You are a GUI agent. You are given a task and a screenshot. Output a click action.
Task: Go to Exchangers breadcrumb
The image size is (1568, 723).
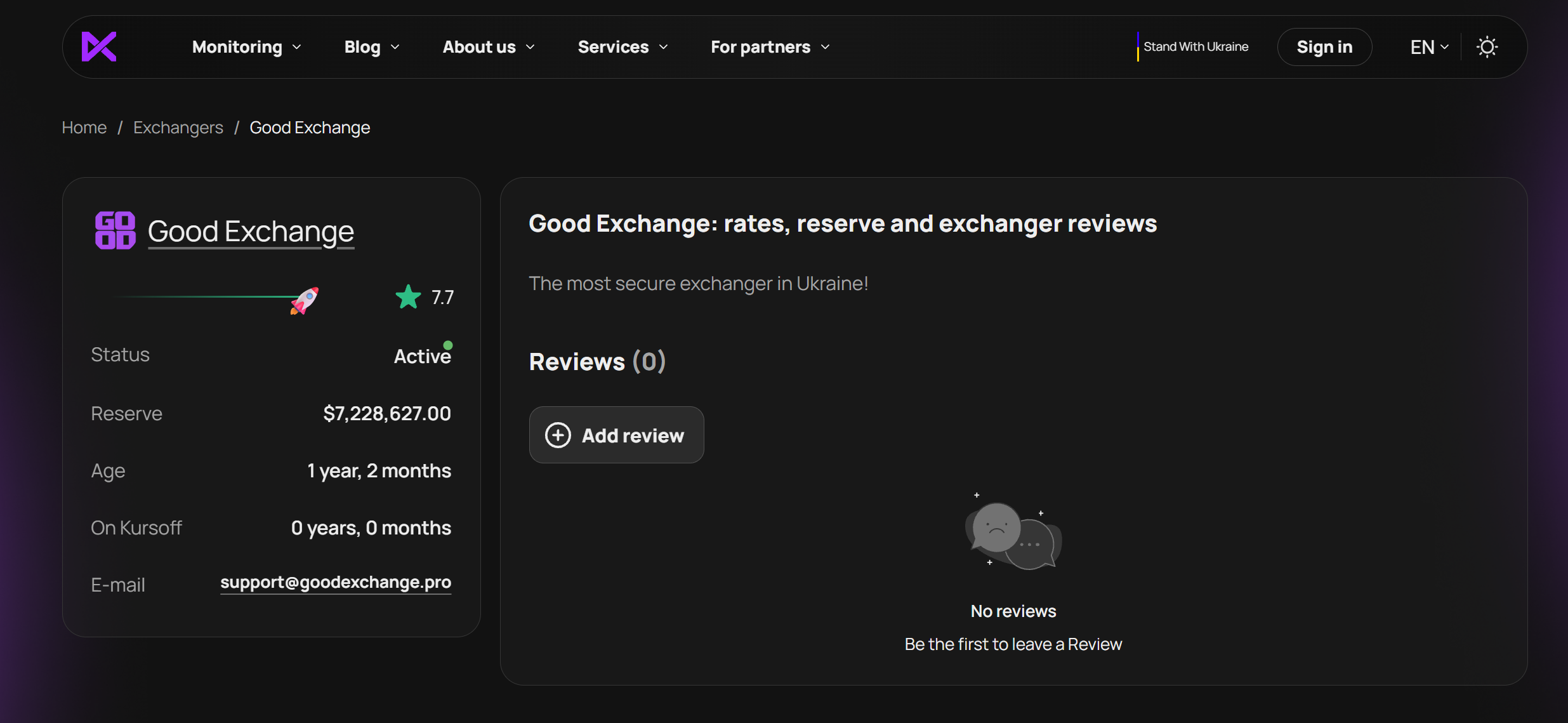pos(178,128)
